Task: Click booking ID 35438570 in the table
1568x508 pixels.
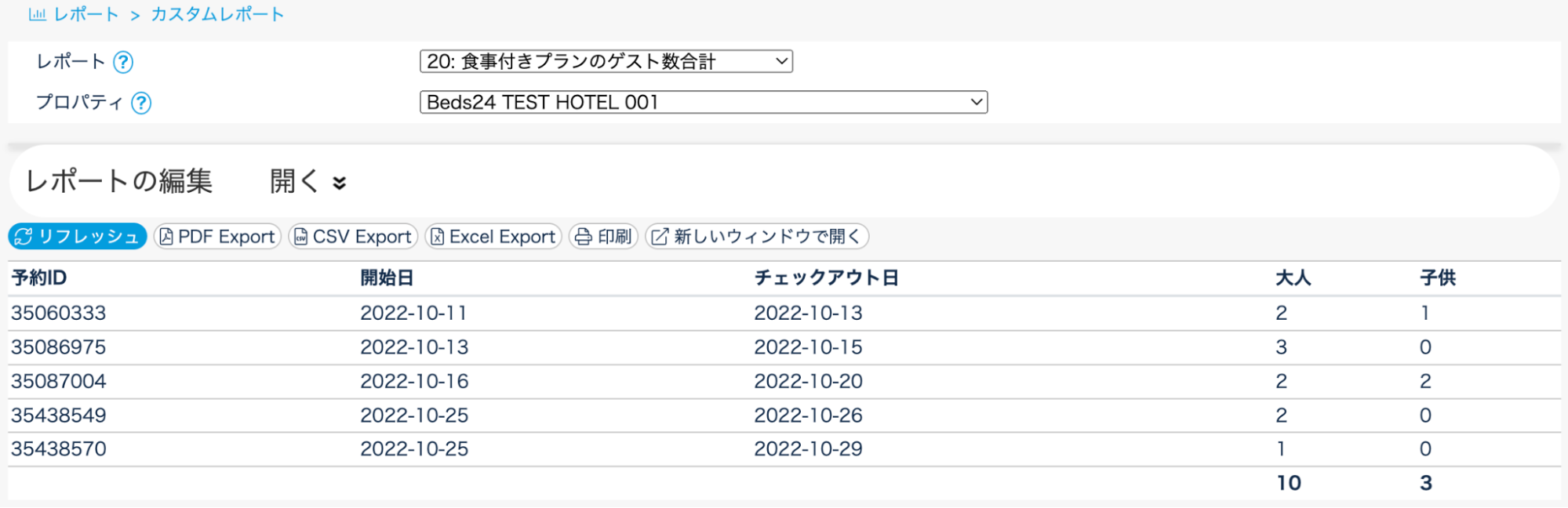Action: coord(59,449)
